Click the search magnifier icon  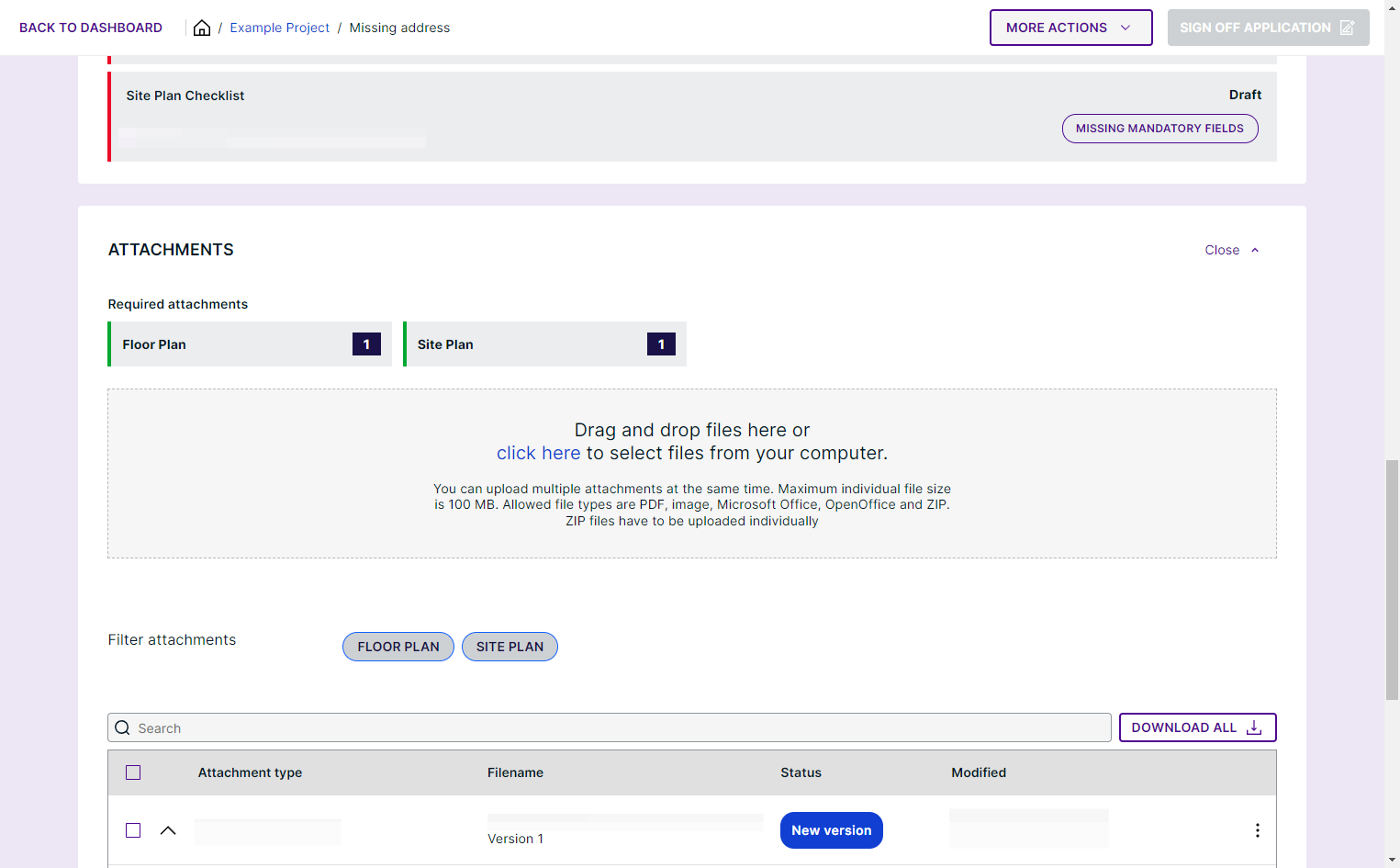[122, 727]
